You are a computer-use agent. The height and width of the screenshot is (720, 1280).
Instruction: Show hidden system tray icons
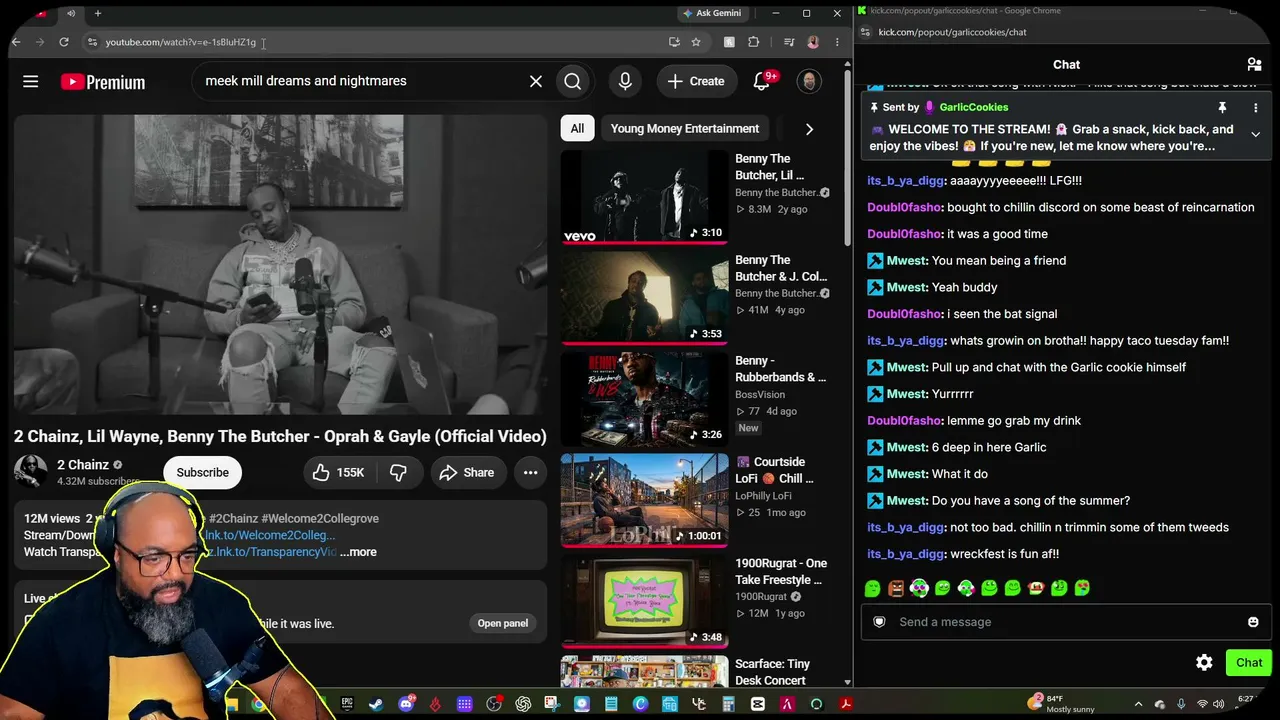tap(1138, 705)
